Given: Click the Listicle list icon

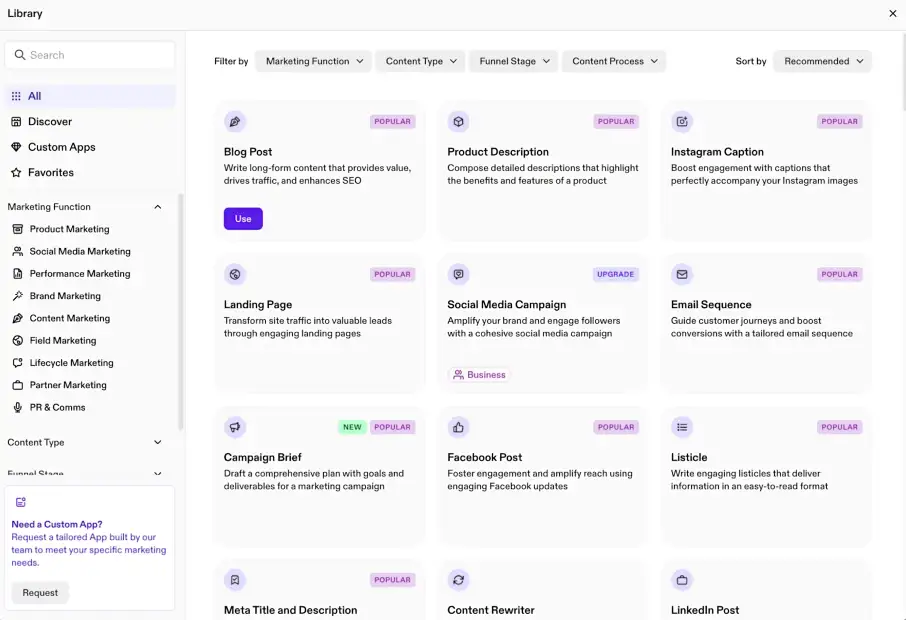Looking at the screenshot, I should click(682, 427).
